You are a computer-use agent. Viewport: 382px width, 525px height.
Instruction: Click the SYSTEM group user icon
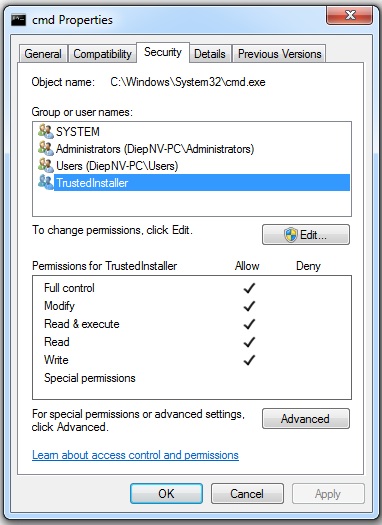tap(46, 131)
